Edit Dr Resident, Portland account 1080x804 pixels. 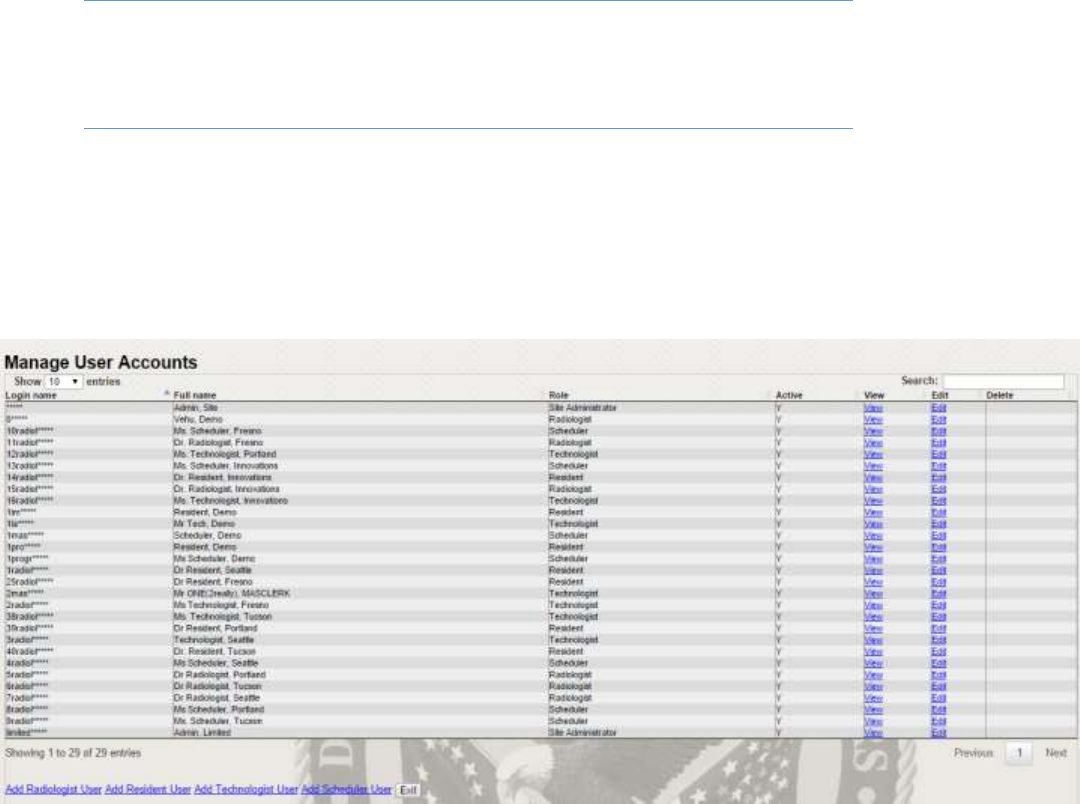[939, 628]
